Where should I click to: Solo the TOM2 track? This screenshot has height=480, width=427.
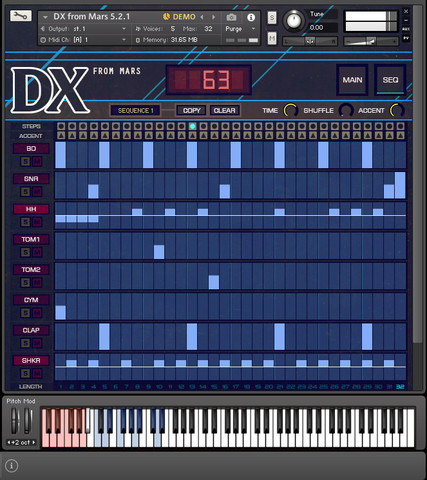pos(25,282)
